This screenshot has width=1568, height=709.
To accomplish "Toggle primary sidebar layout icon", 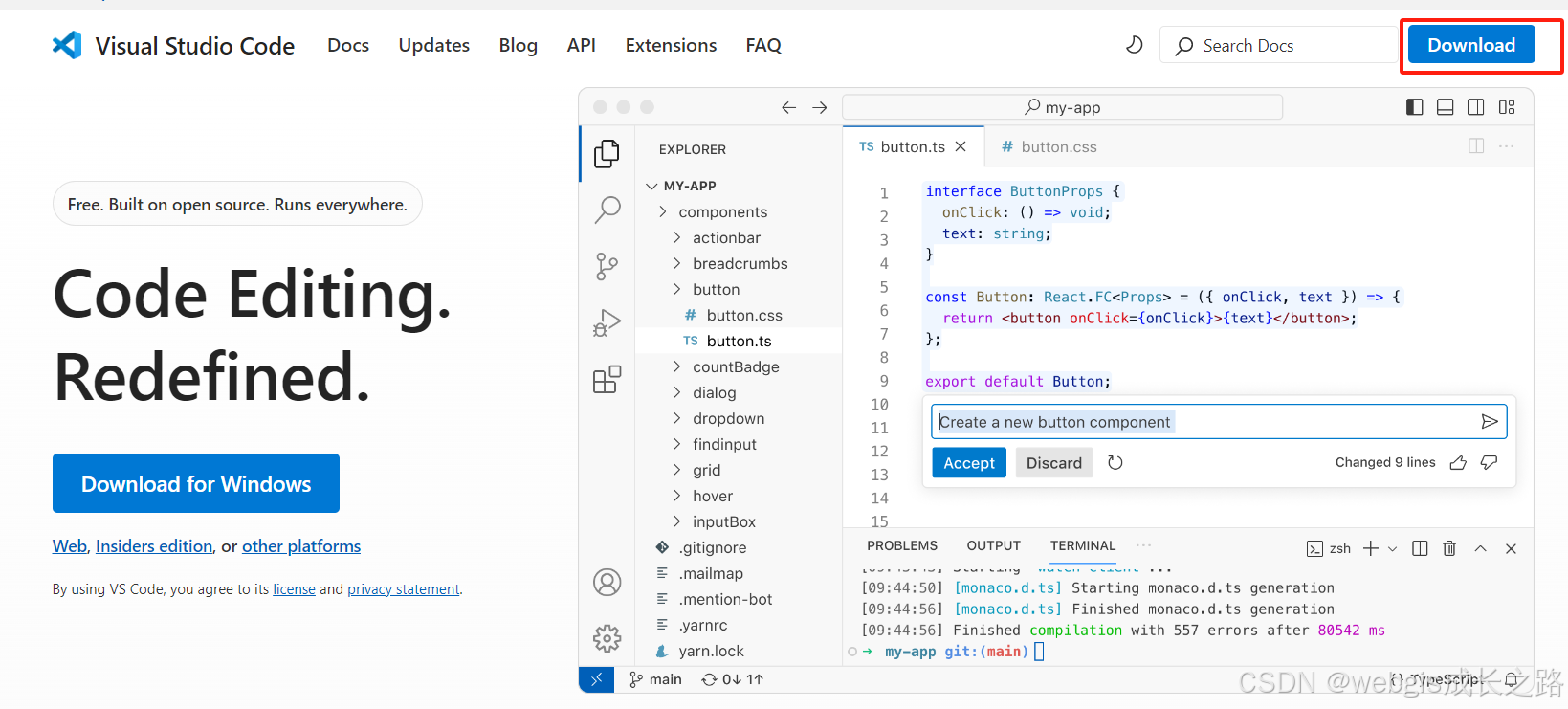I will 1415,107.
